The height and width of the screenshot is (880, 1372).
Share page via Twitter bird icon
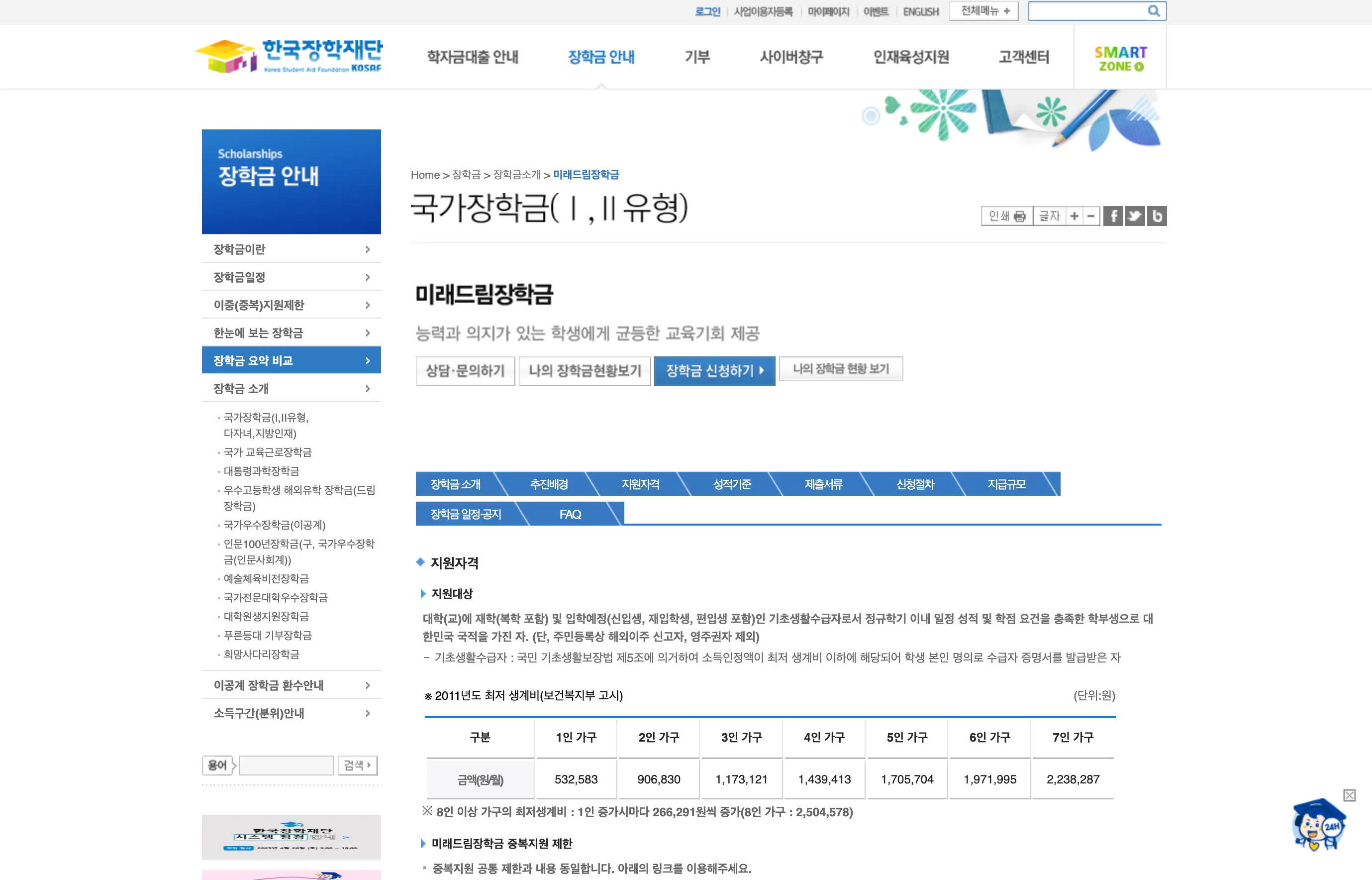click(x=1135, y=216)
